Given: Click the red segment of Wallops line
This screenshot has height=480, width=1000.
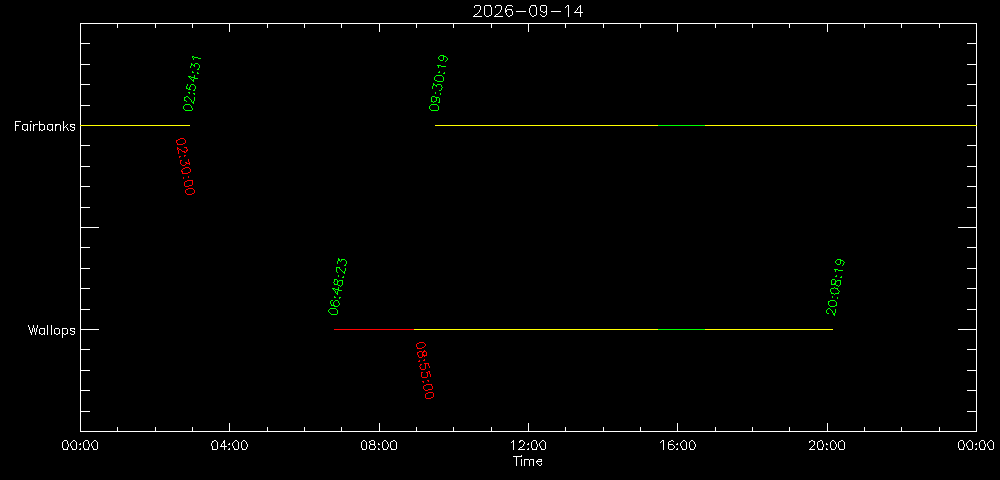Looking at the screenshot, I should pyautogui.click(x=374, y=330).
